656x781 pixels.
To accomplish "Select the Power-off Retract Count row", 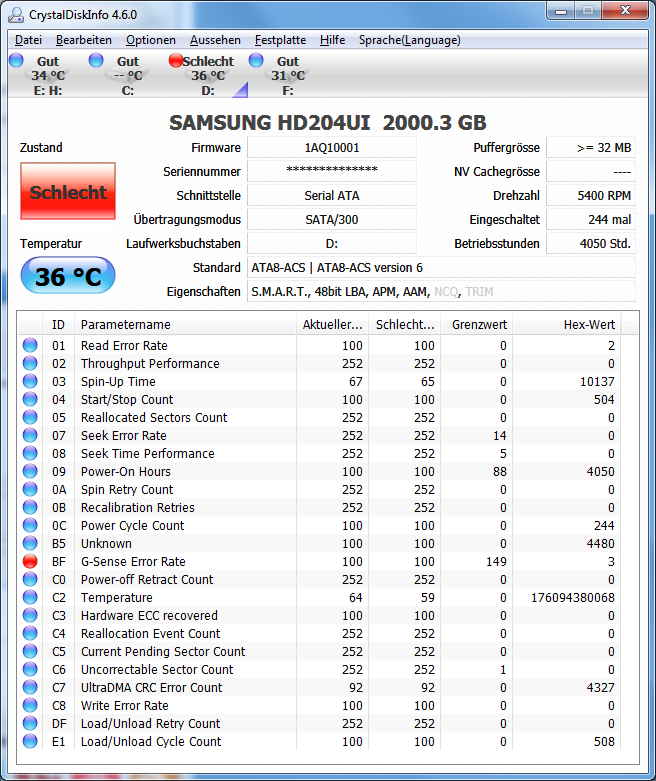I will coord(319,579).
